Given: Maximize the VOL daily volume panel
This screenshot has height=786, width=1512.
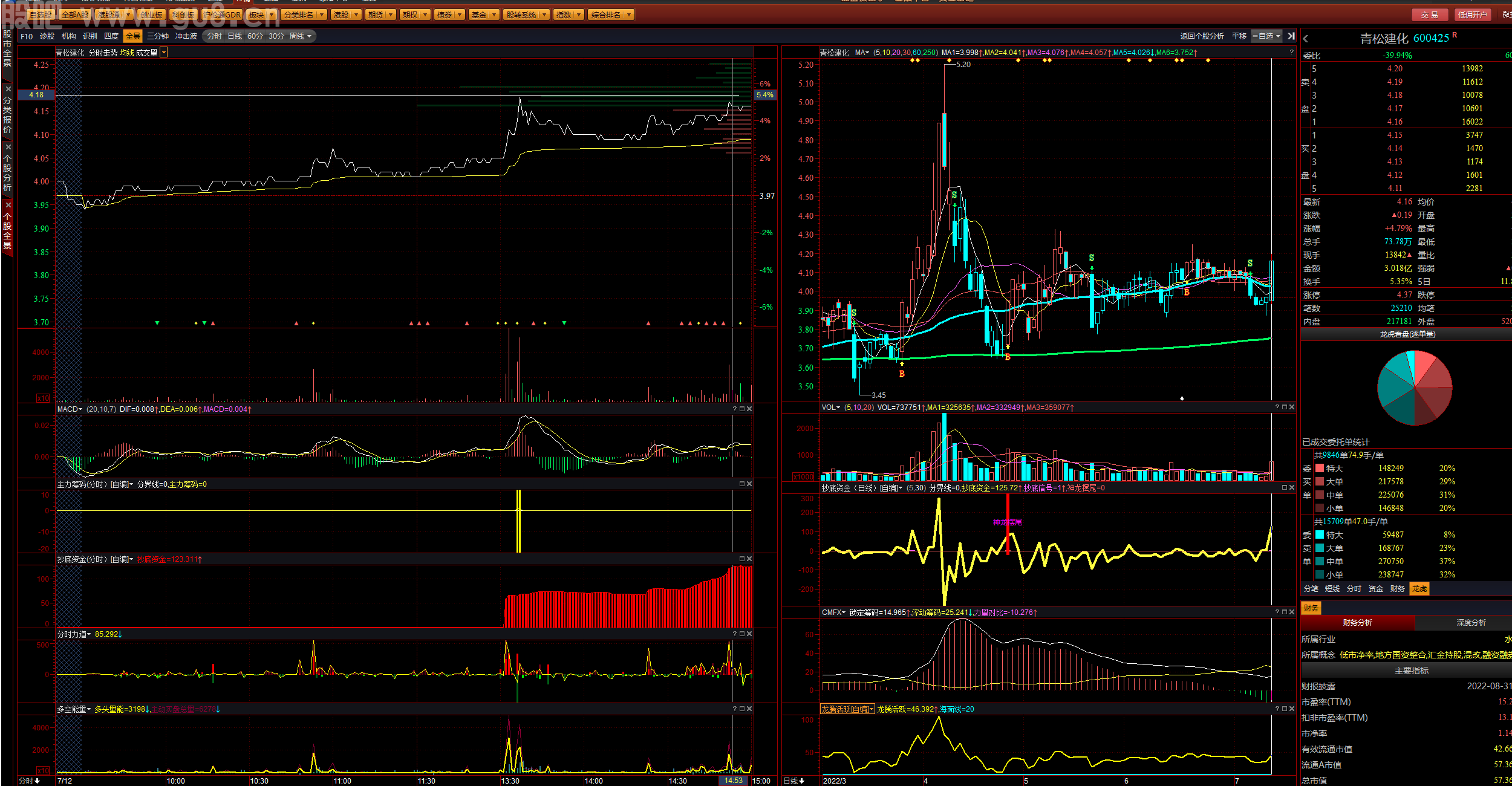Looking at the screenshot, I should 1285,408.
